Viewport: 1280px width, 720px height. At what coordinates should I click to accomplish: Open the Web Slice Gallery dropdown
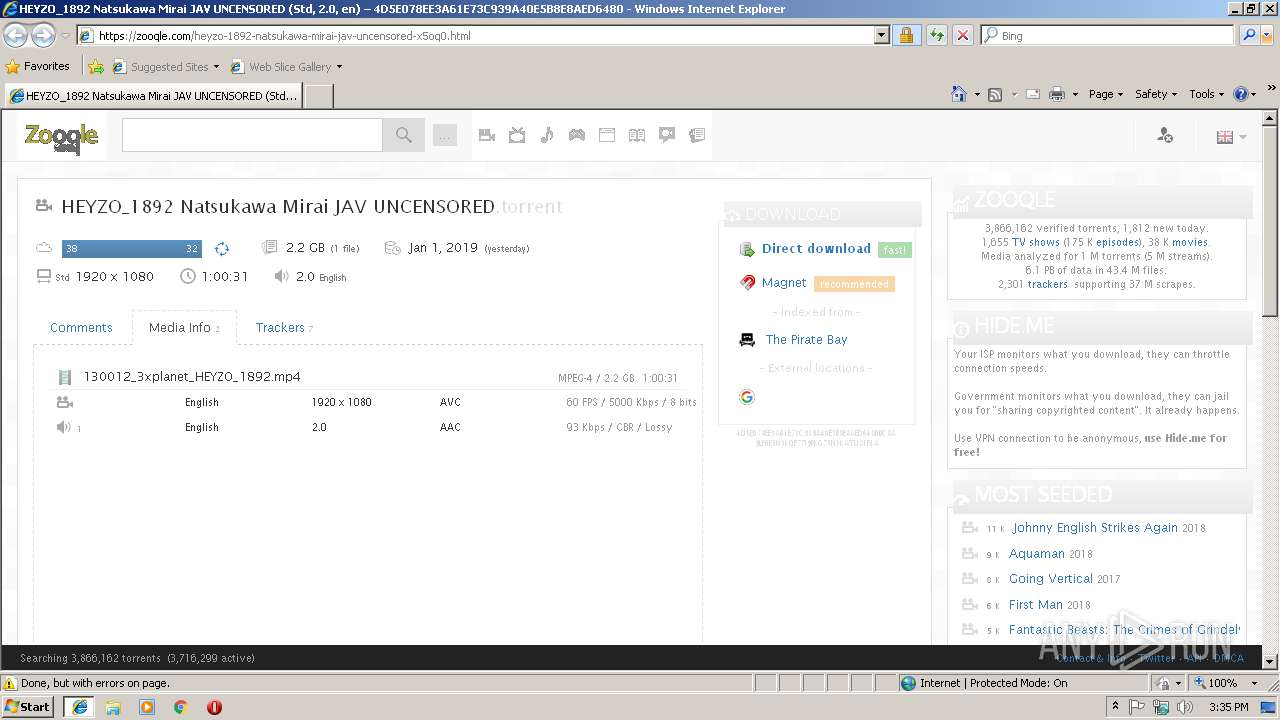(286, 67)
